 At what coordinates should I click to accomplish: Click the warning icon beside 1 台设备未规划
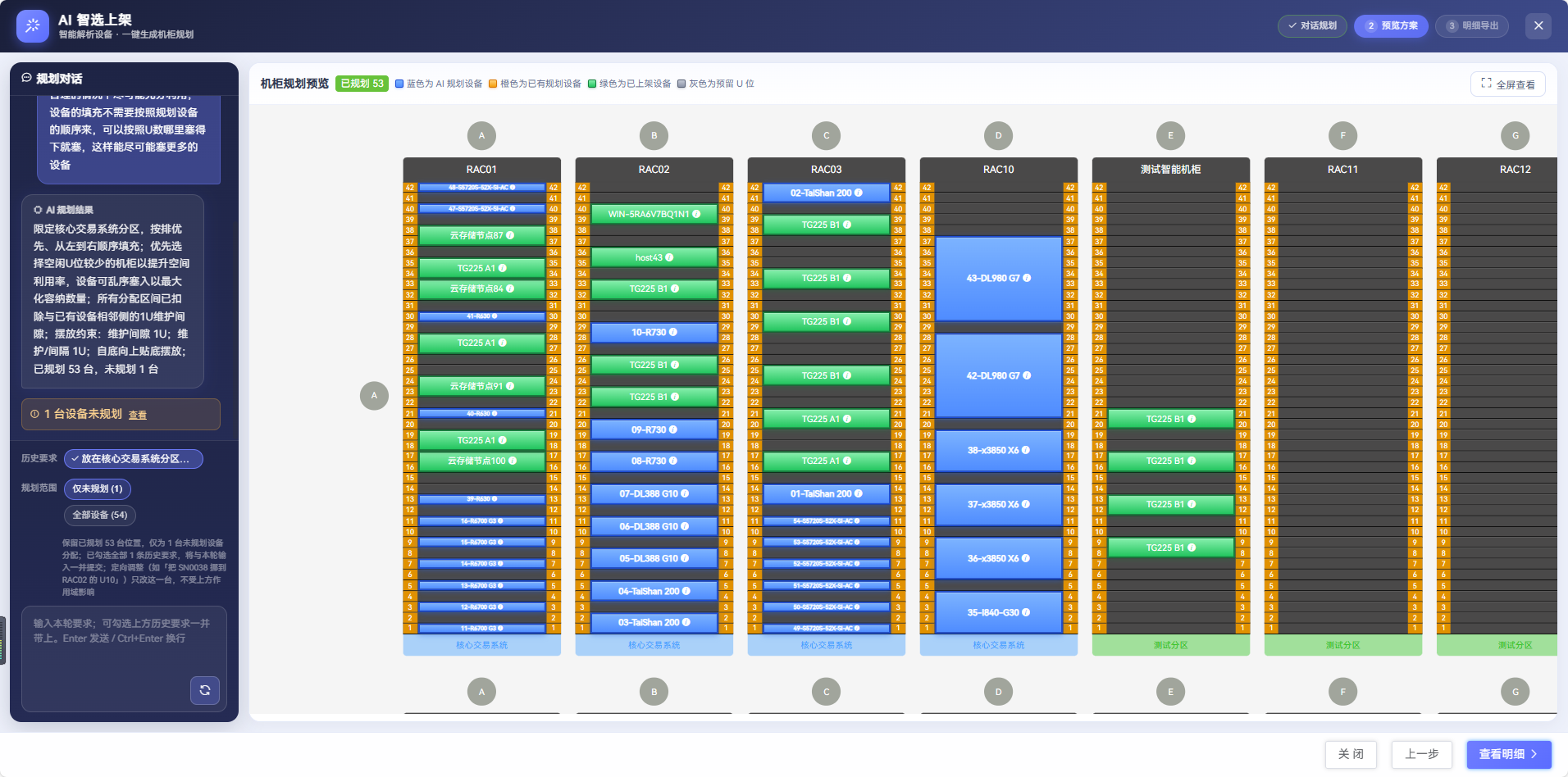[x=34, y=414]
